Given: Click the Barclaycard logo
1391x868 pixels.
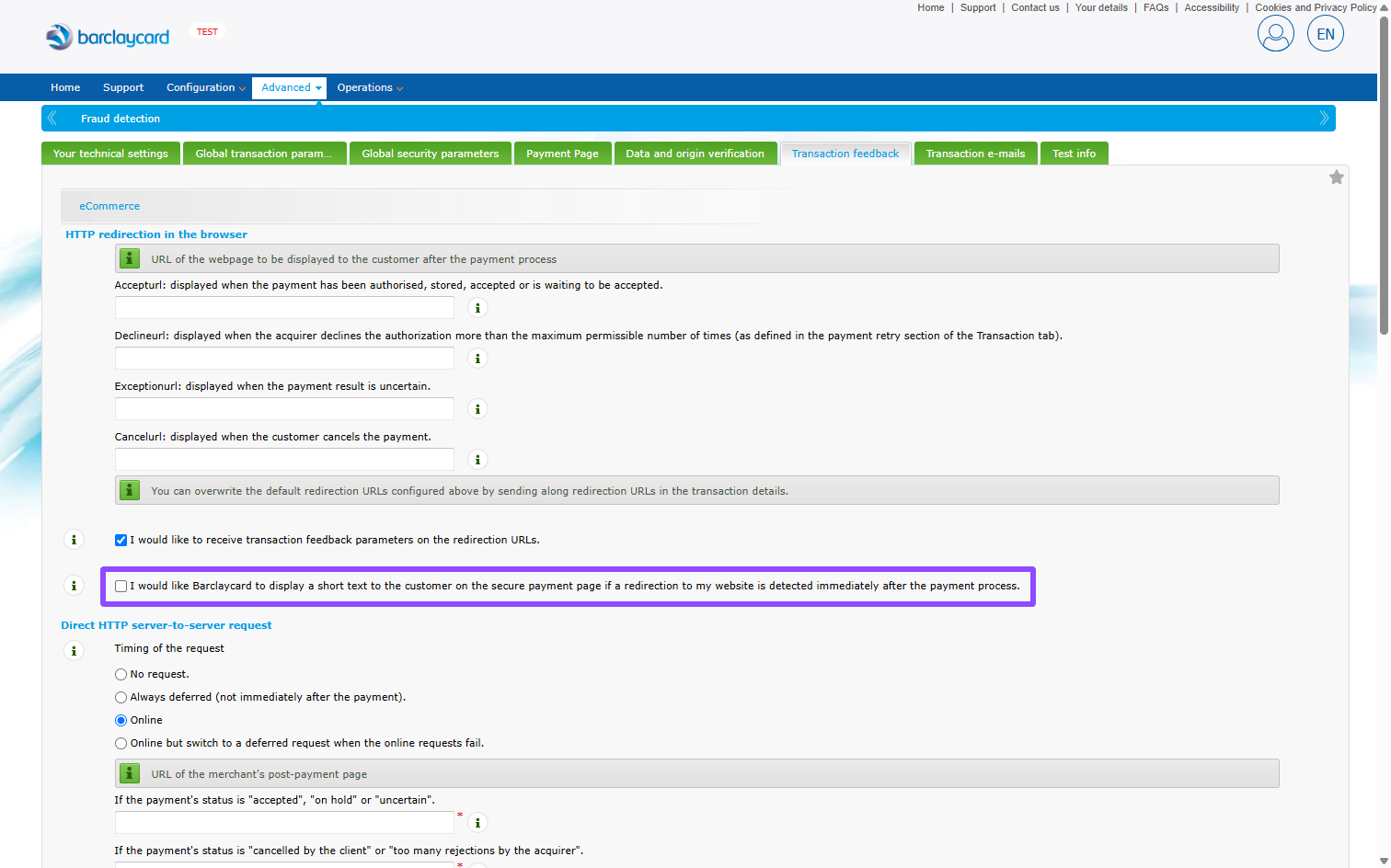Looking at the screenshot, I should click(108, 37).
